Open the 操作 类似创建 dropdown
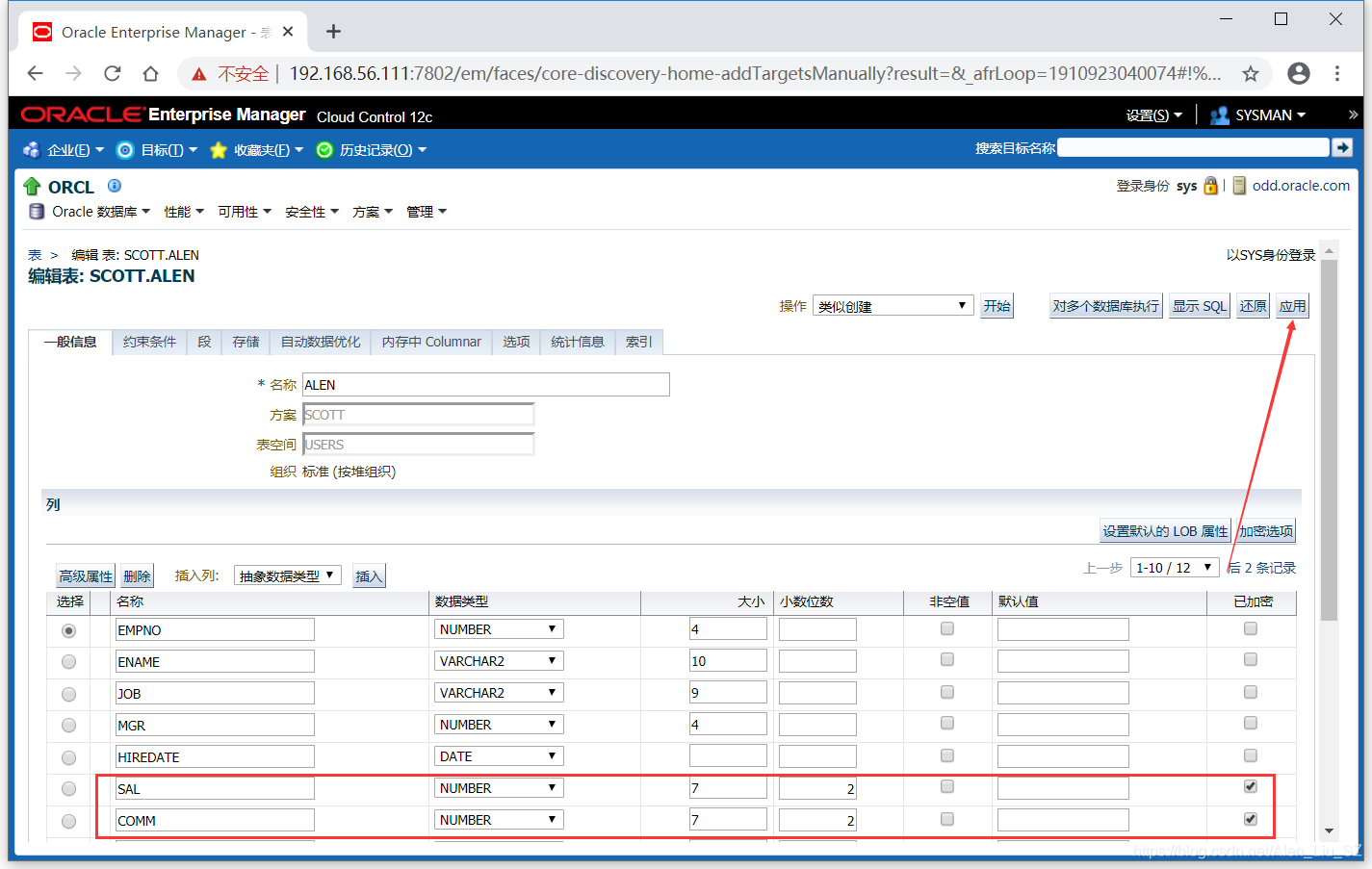The image size is (1372, 869). [893, 306]
